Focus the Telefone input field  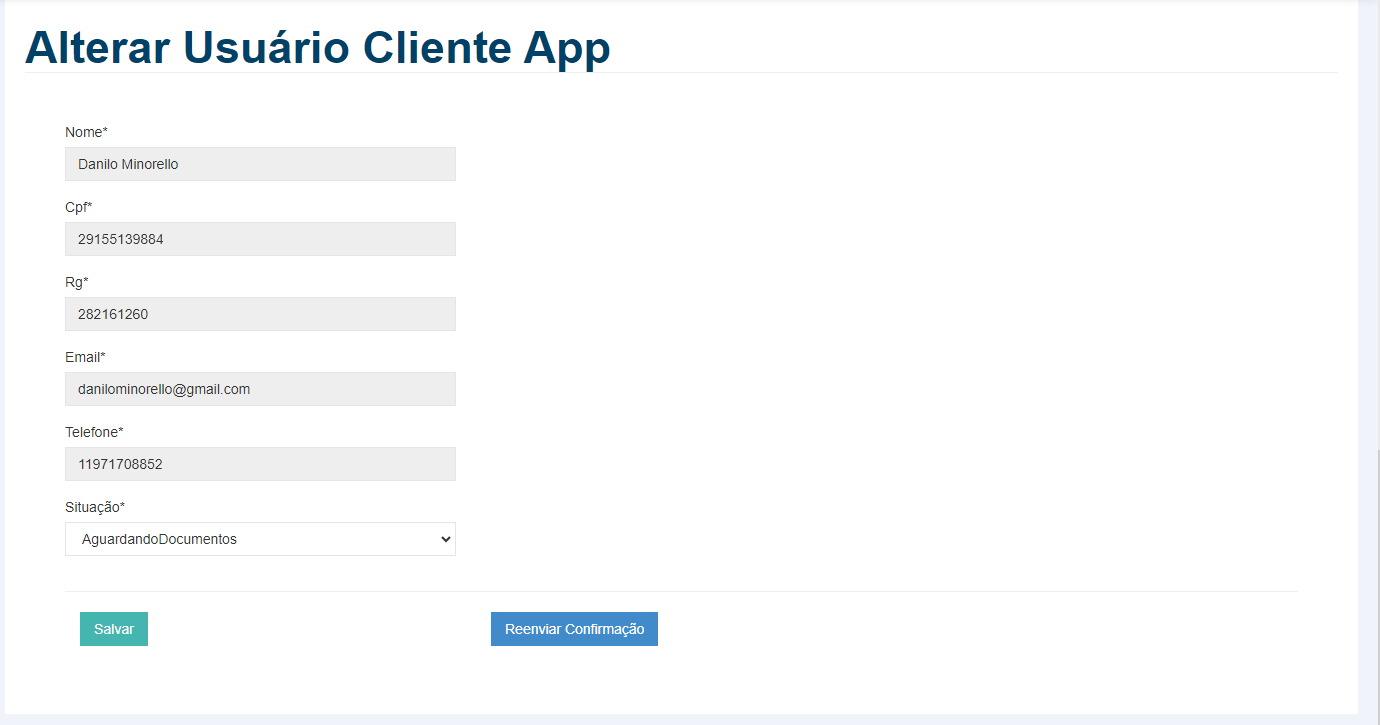260,464
